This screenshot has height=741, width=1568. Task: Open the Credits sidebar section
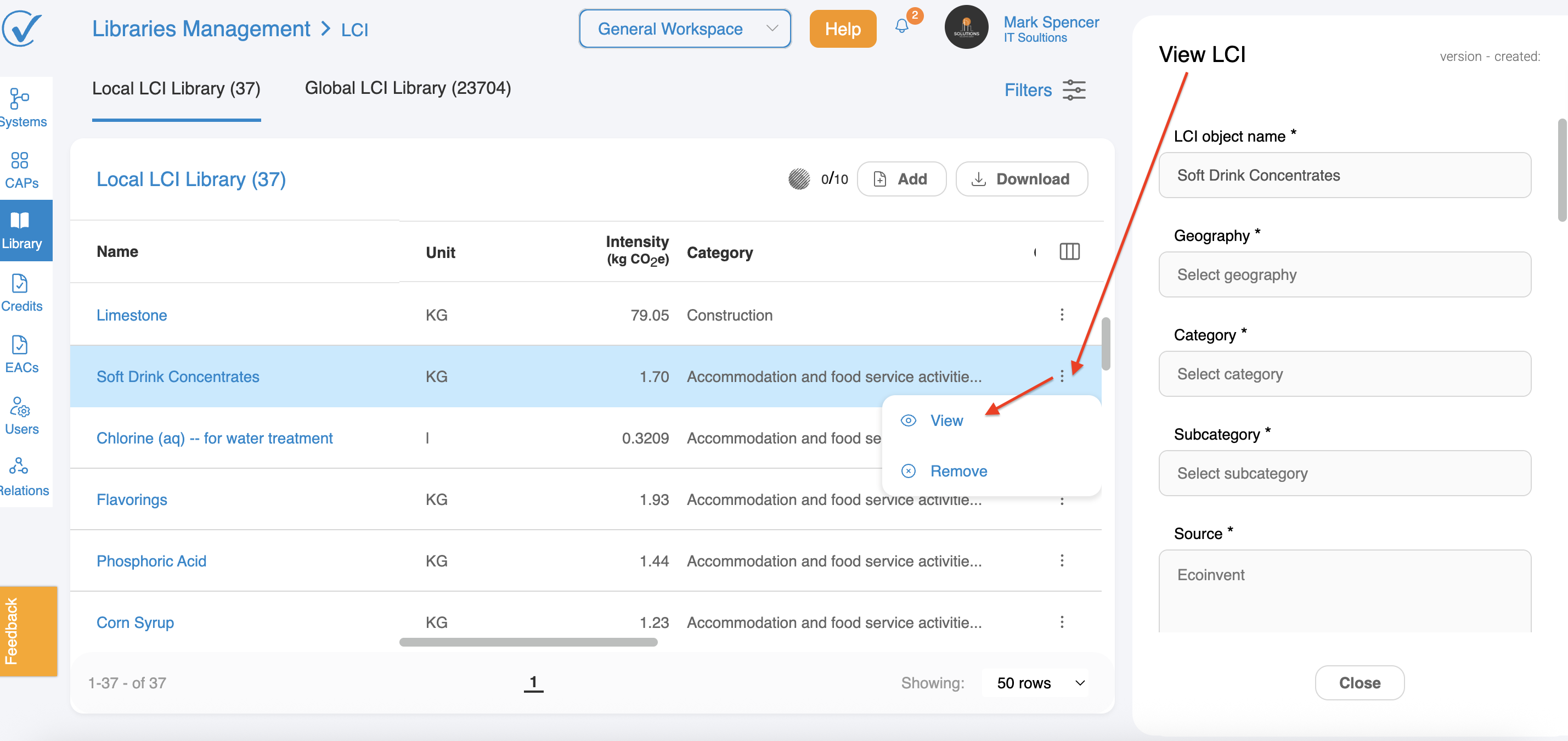(21, 292)
